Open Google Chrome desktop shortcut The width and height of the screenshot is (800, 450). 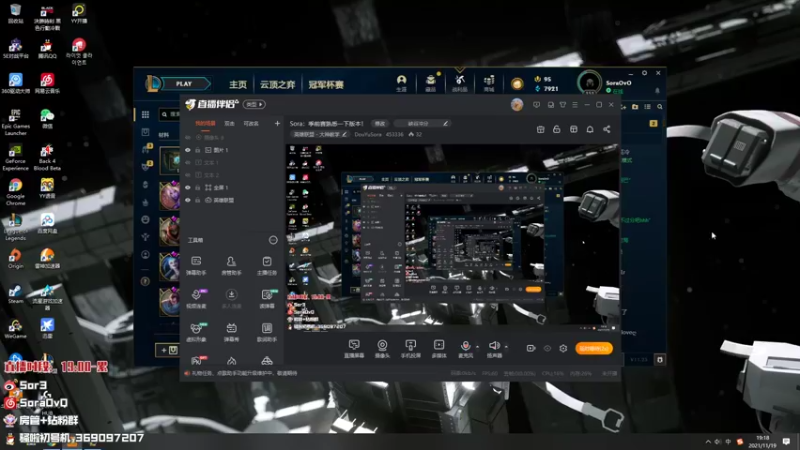pyautogui.click(x=15, y=192)
